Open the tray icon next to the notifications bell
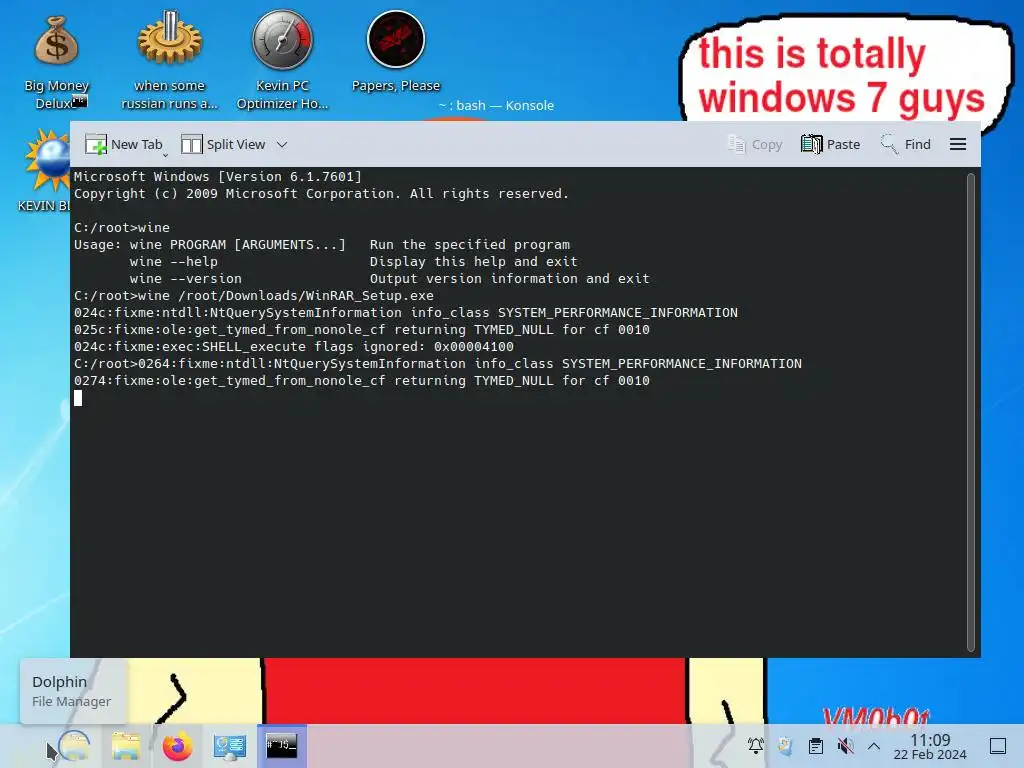The height and width of the screenshot is (768, 1024). (x=785, y=745)
